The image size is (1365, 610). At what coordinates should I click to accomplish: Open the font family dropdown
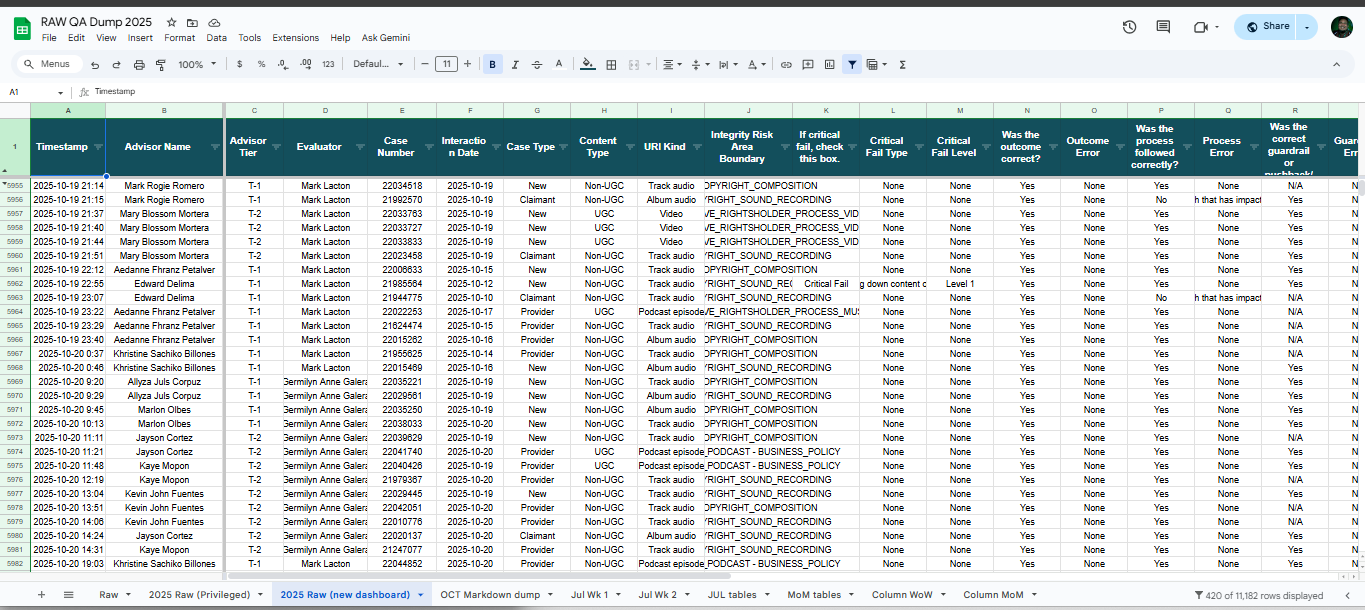tap(378, 64)
